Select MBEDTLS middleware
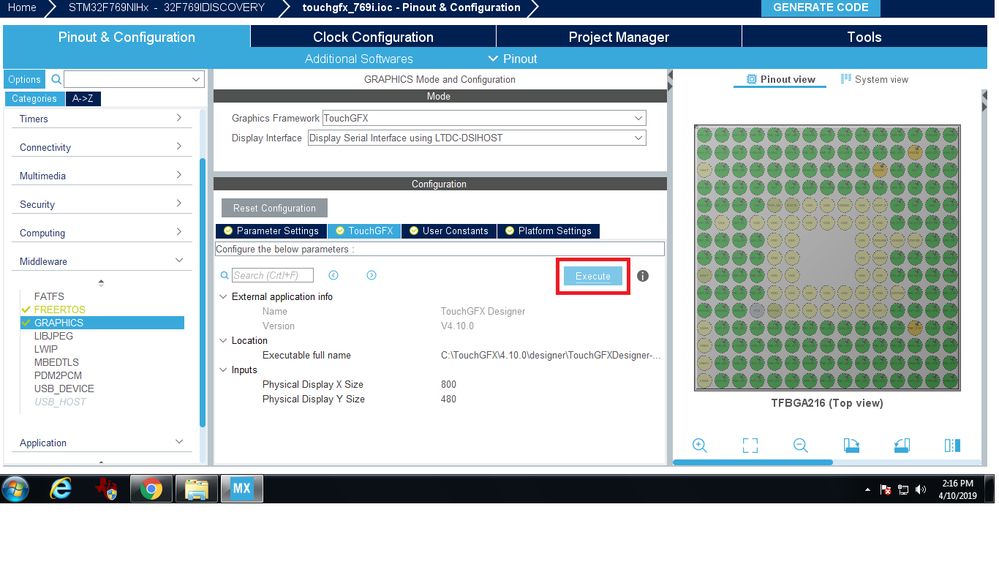 coord(57,363)
